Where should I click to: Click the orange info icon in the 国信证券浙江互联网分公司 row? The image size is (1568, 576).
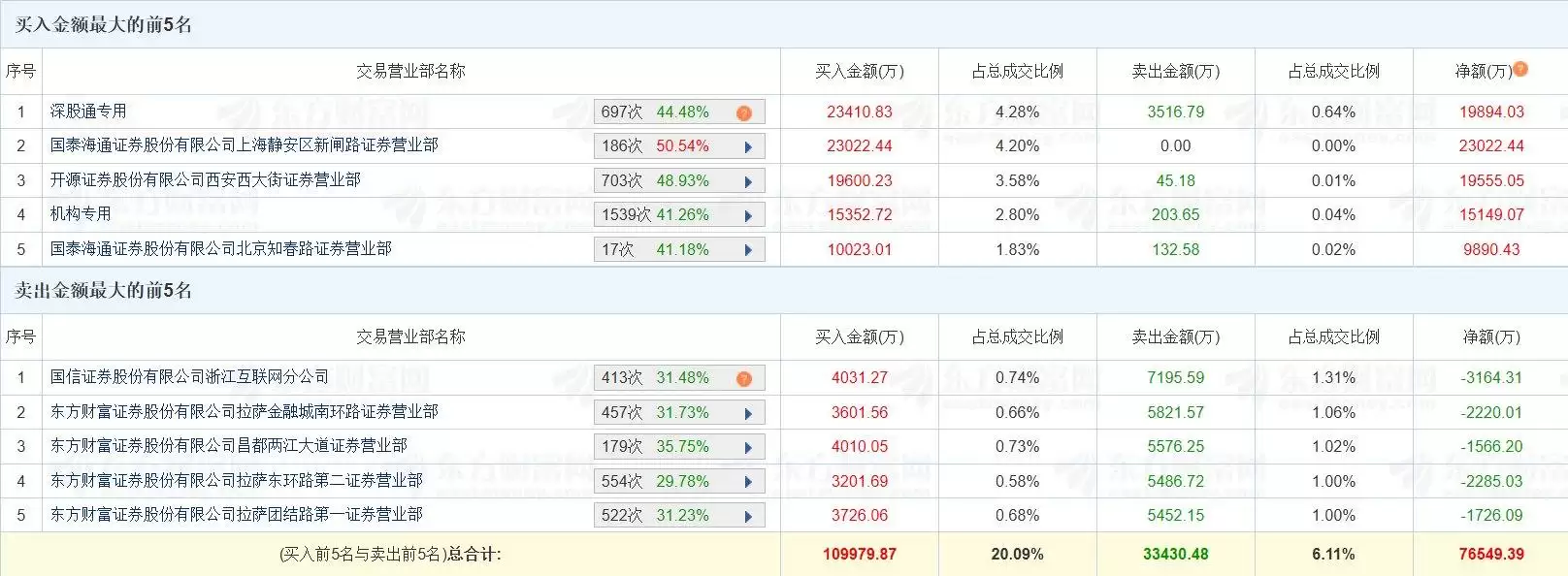[x=744, y=378]
